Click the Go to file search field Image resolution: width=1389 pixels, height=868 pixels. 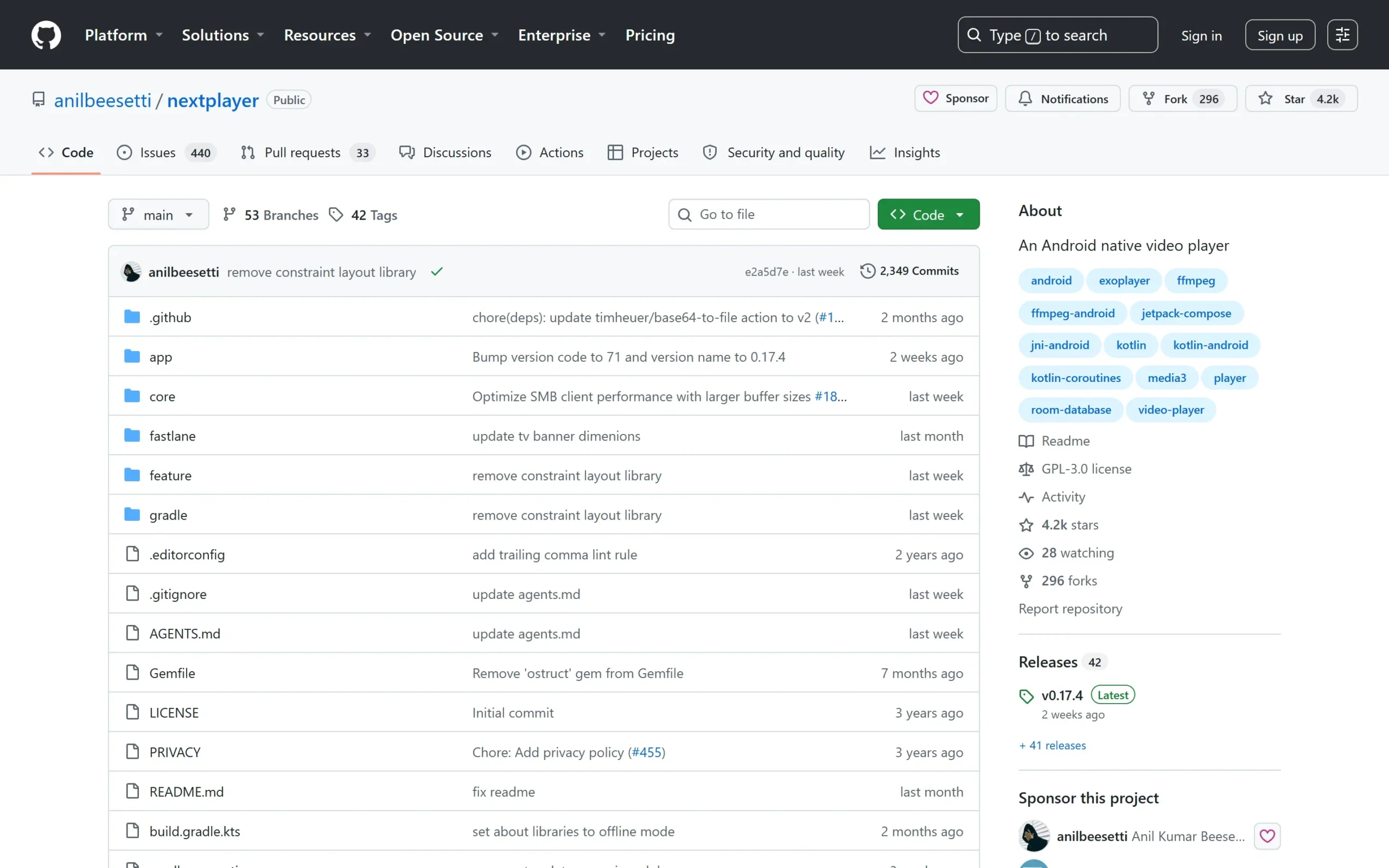coord(768,215)
